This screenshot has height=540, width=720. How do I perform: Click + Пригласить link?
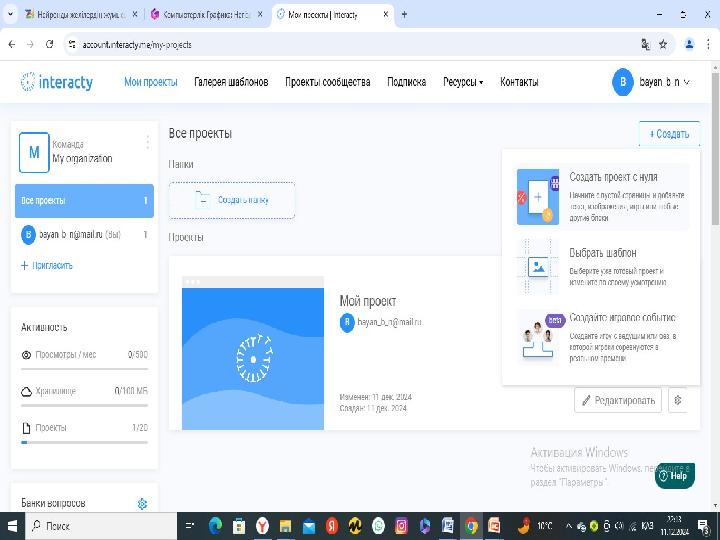pyautogui.click(x=47, y=265)
